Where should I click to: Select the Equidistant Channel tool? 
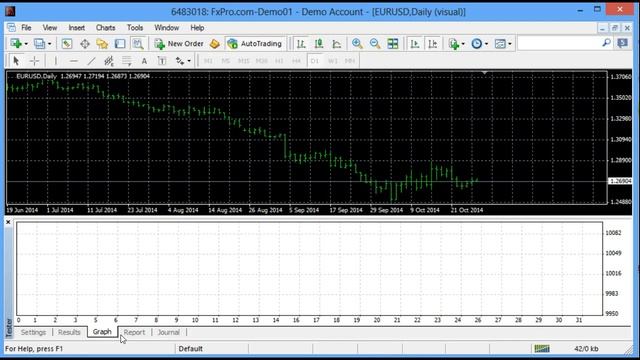pos(109,61)
